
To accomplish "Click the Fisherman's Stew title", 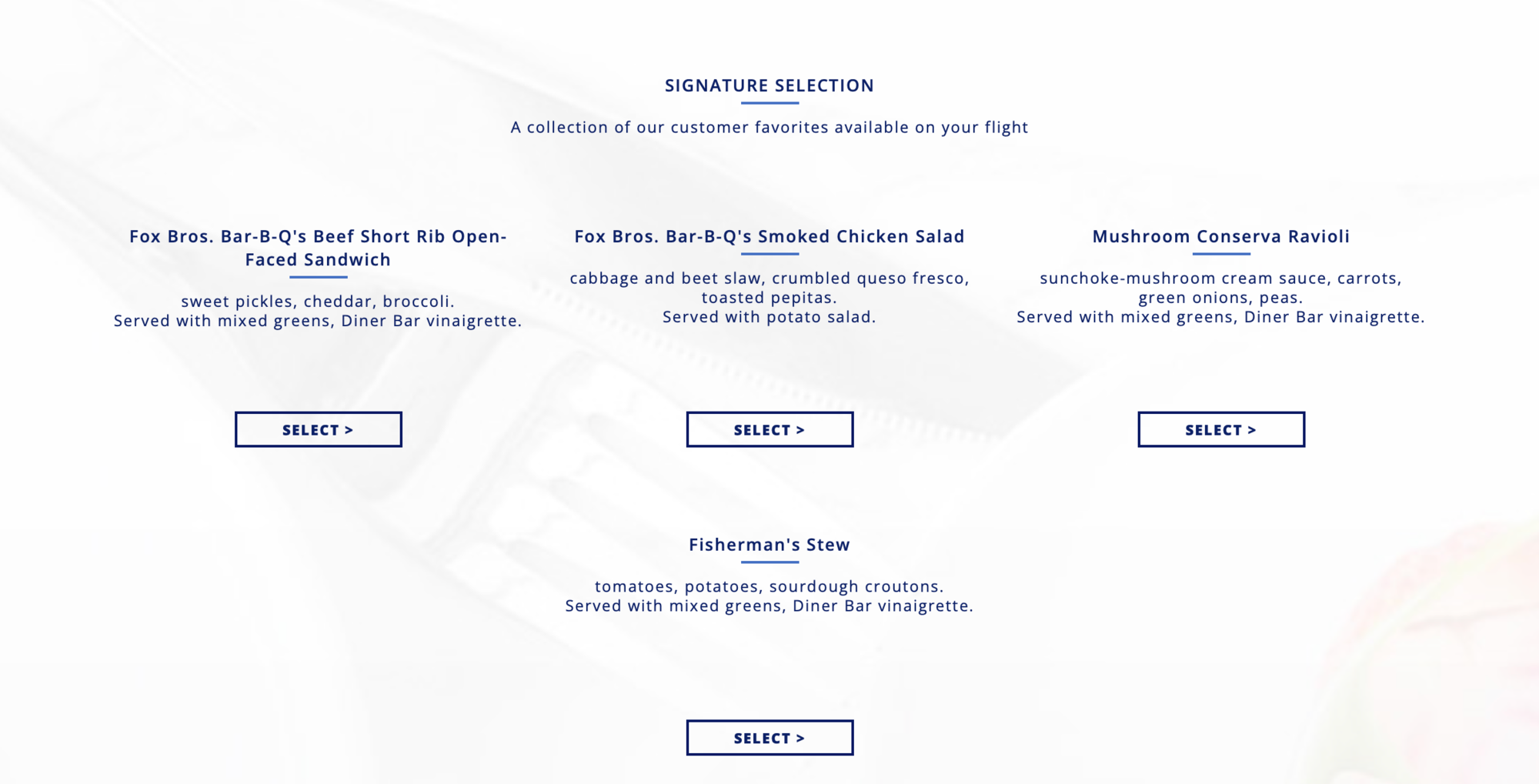I will click(769, 545).
